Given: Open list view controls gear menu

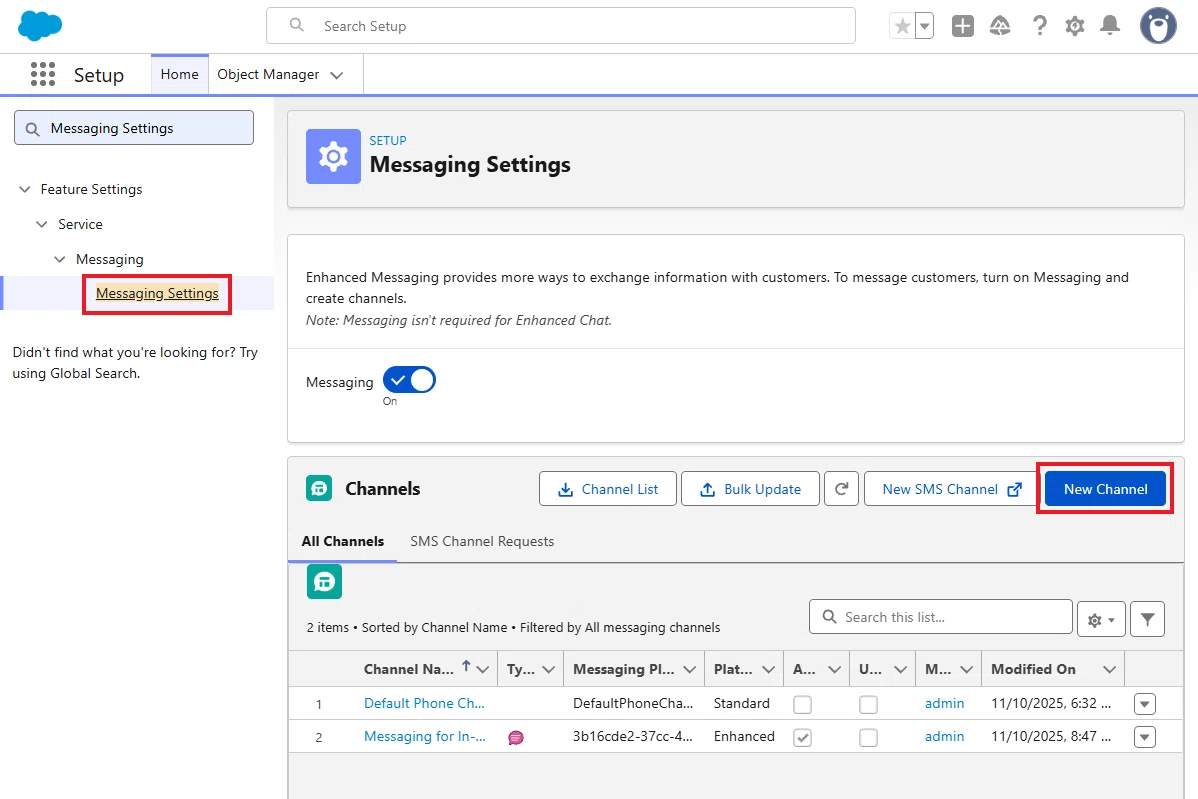Looking at the screenshot, I should 1101,619.
